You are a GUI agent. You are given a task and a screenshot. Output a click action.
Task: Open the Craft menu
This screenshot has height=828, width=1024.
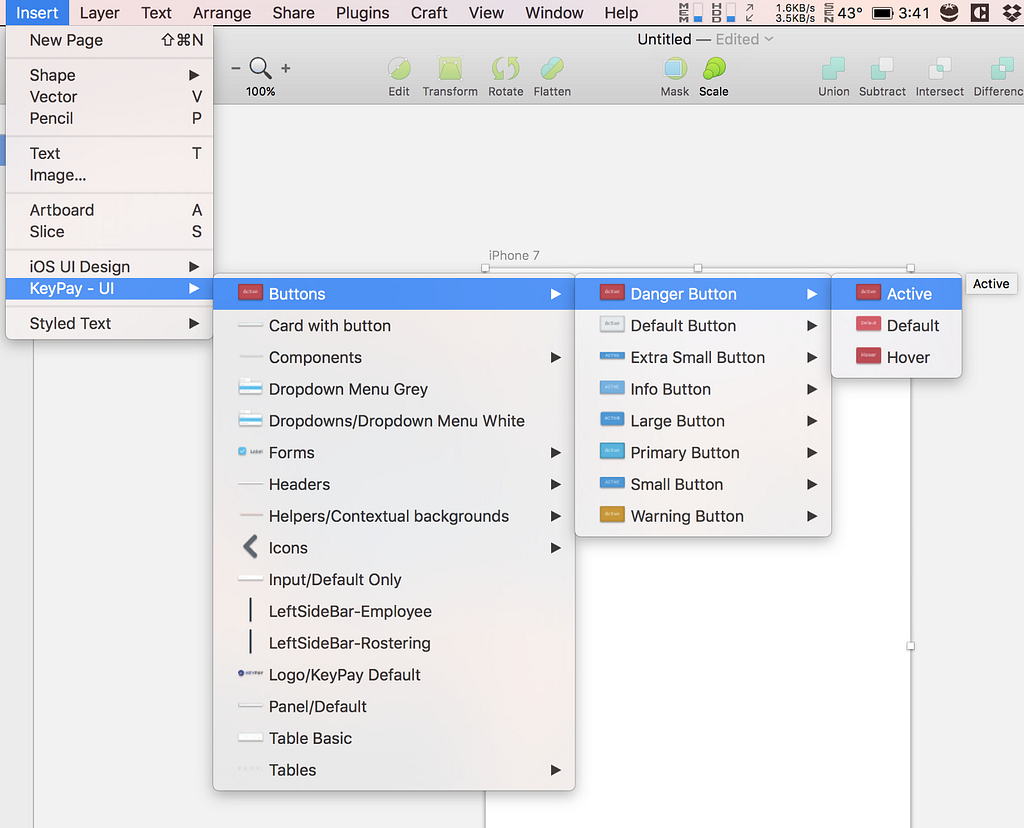tap(429, 12)
